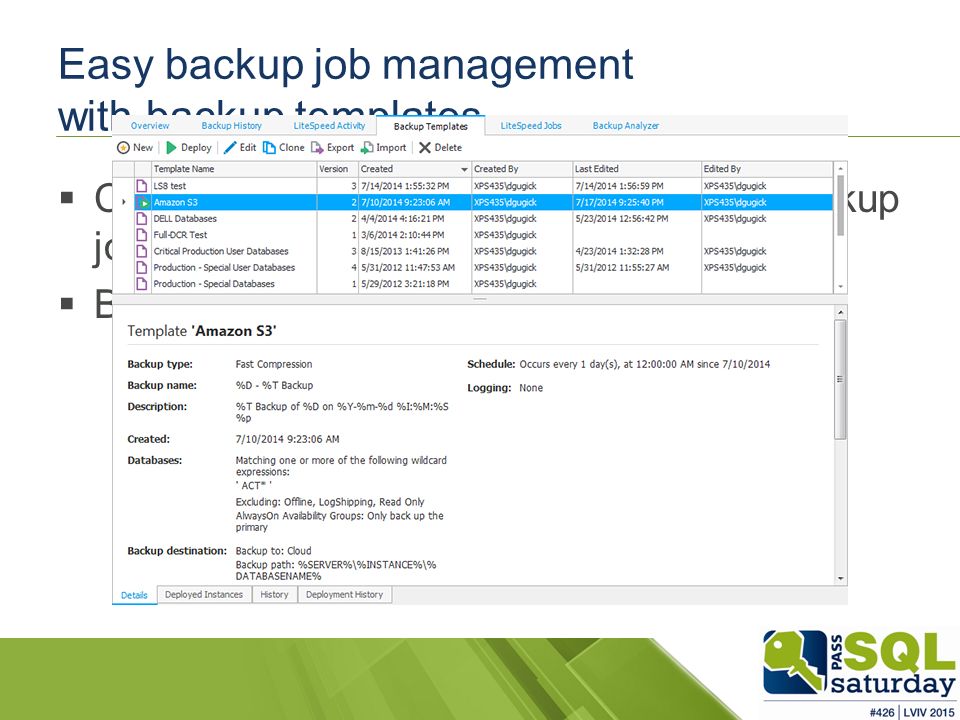Click the Import button label
The height and width of the screenshot is (720, 960).
(x=391, y=148)
